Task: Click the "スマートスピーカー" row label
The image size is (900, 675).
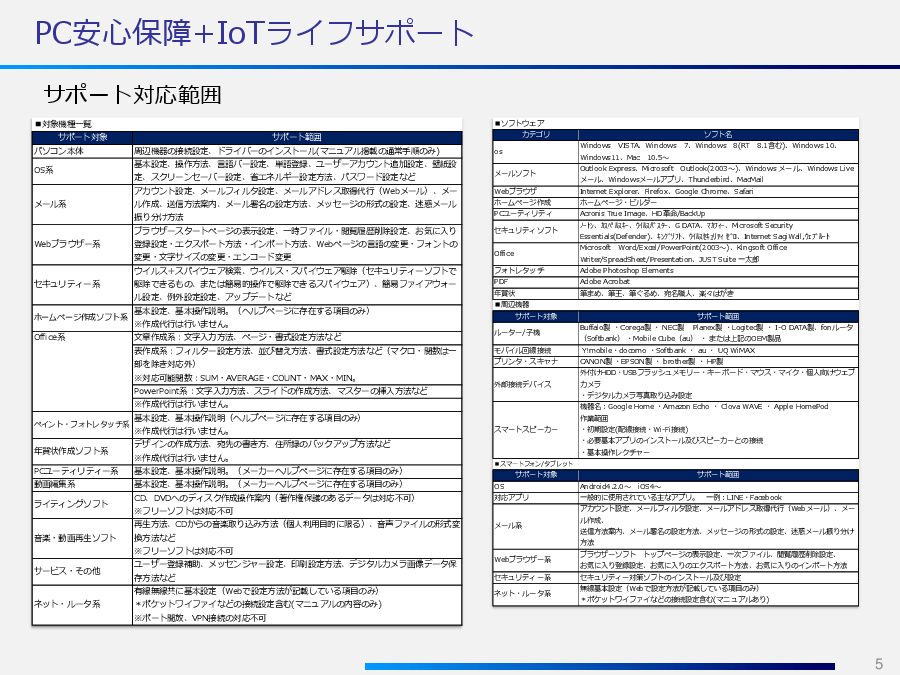Action: 526,429
